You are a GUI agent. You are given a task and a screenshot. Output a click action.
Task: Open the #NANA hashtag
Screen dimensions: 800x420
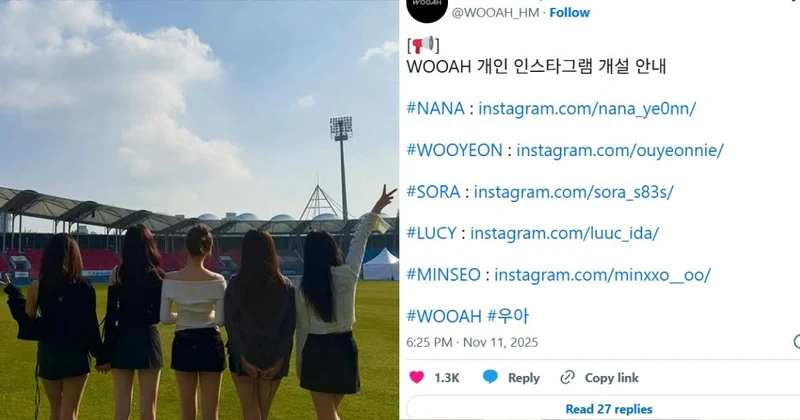[x=436, y=109]
